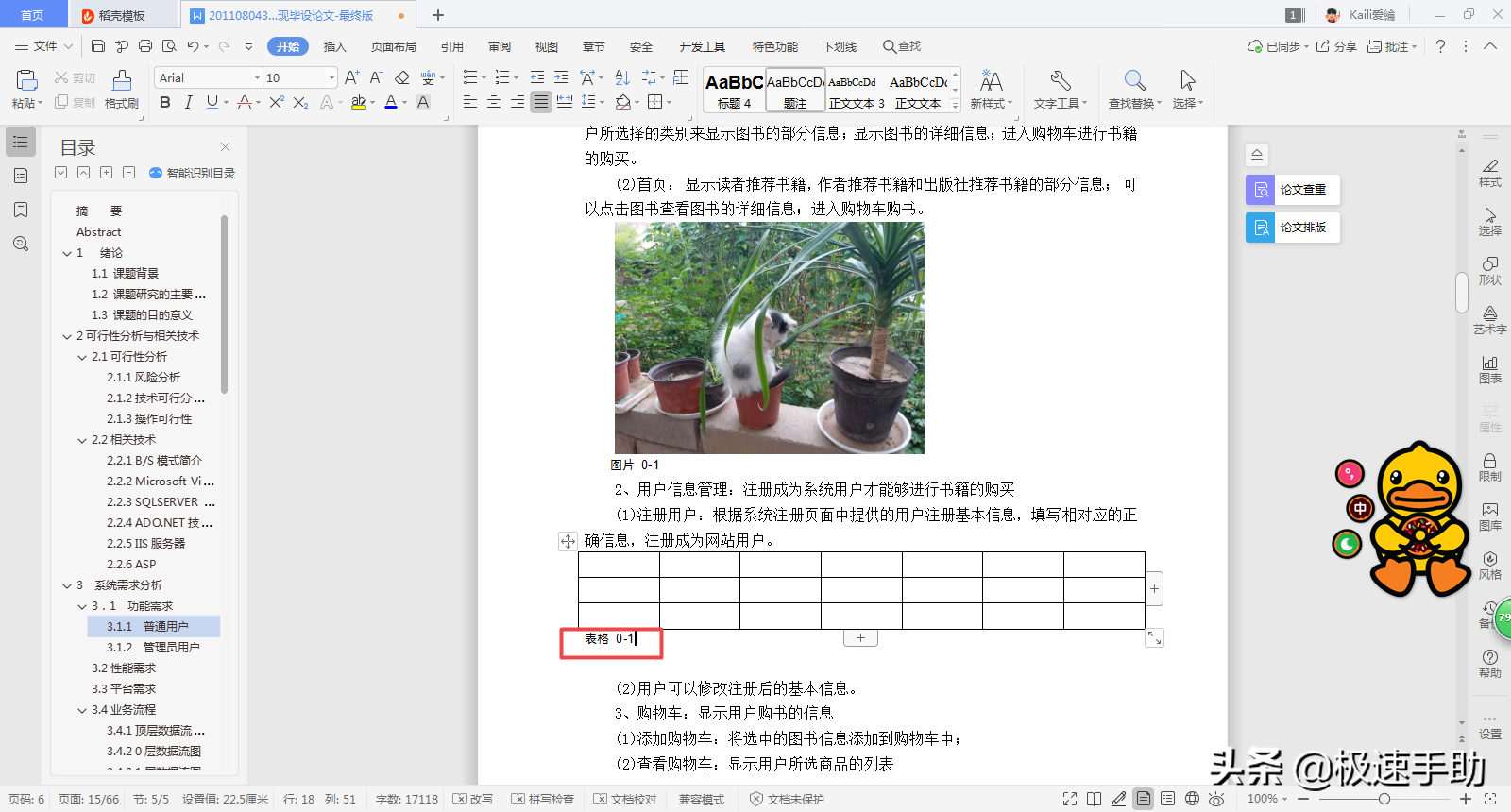Click the 论文查重 button
This screenshot has width=1511, height=812.
[1292, 190]
